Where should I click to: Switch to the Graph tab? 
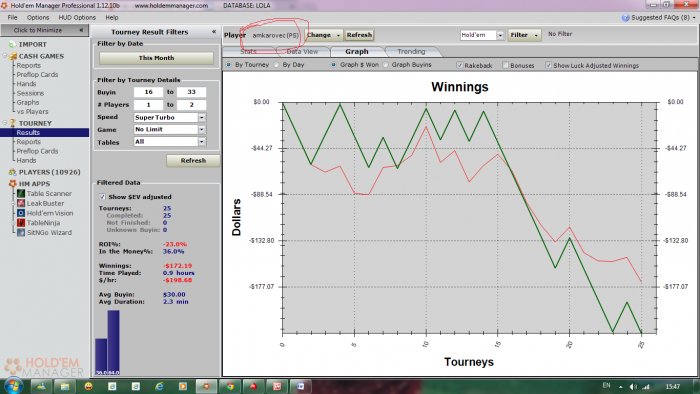coord(357,52)
